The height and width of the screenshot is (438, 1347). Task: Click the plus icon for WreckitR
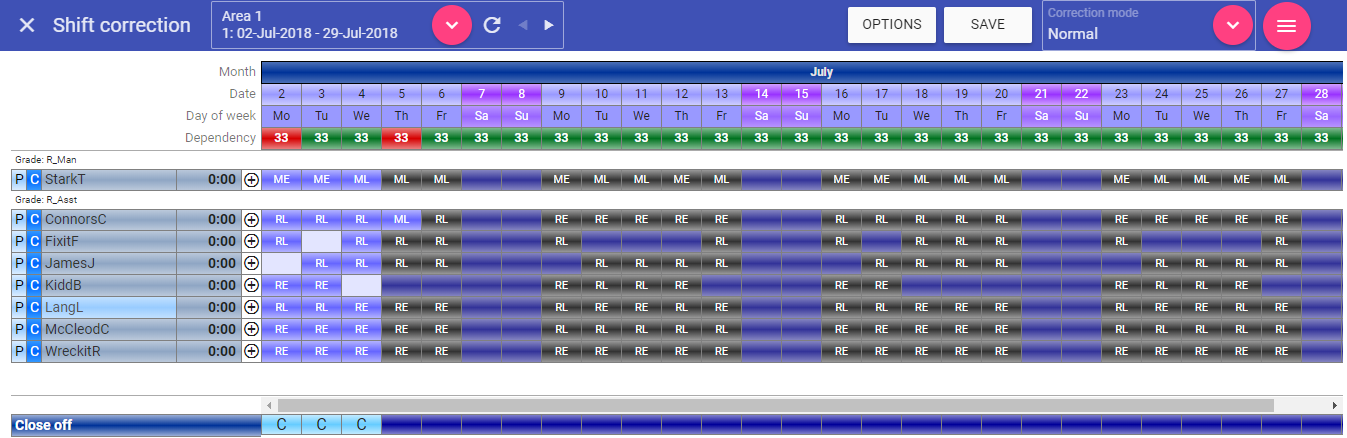coord(251,351)
